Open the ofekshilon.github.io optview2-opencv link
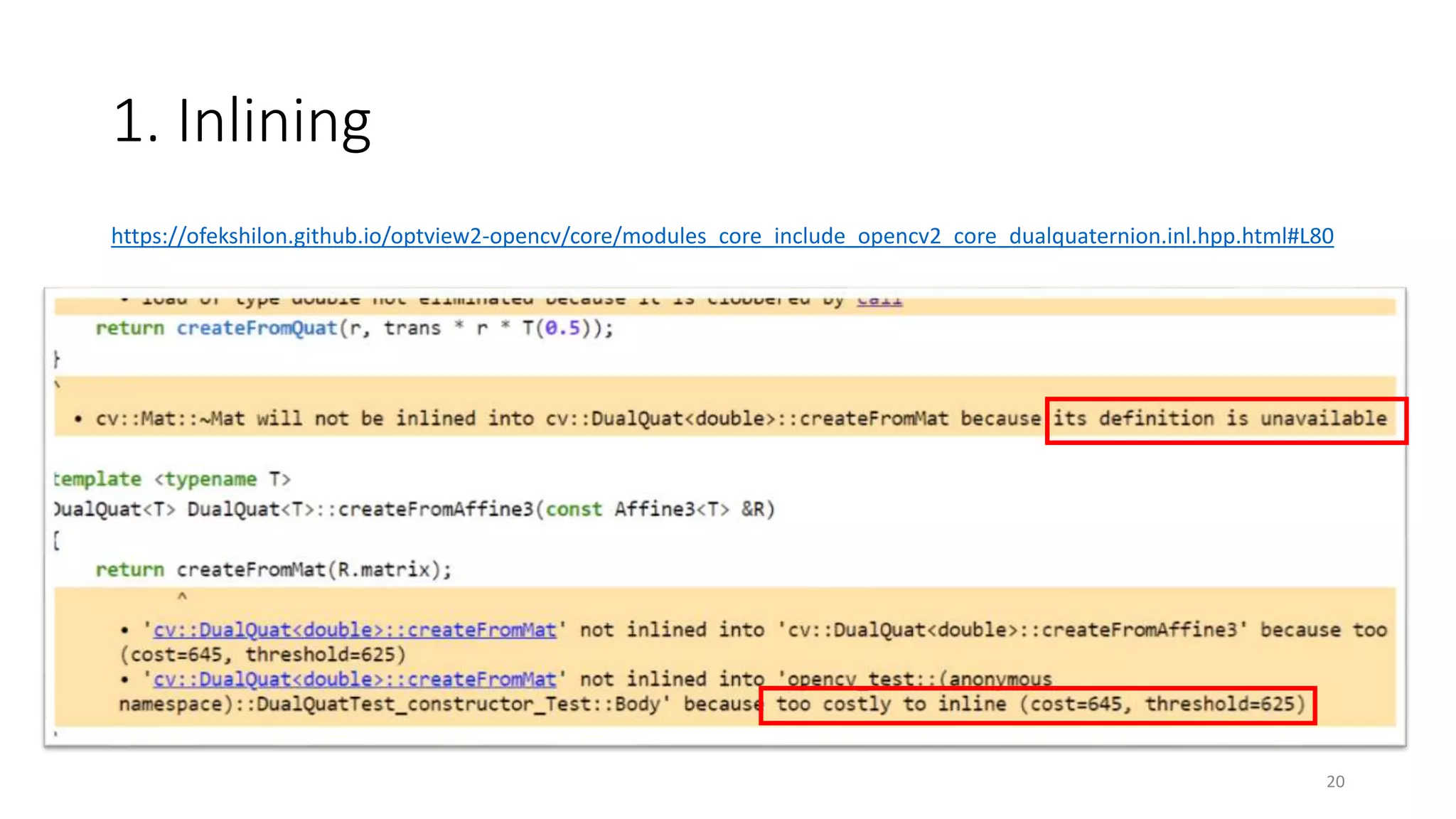 [722, 236]
